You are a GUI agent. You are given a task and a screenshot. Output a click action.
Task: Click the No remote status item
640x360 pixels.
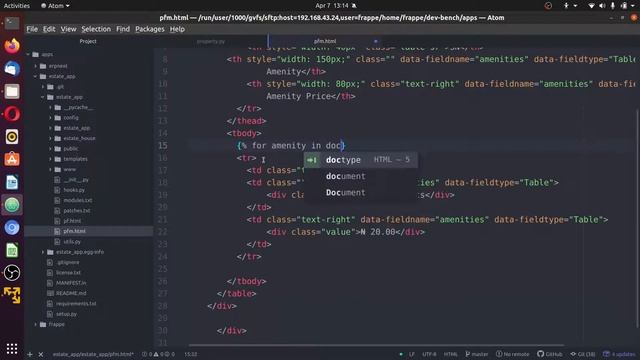pyautogui.click(x=512, y=354)
